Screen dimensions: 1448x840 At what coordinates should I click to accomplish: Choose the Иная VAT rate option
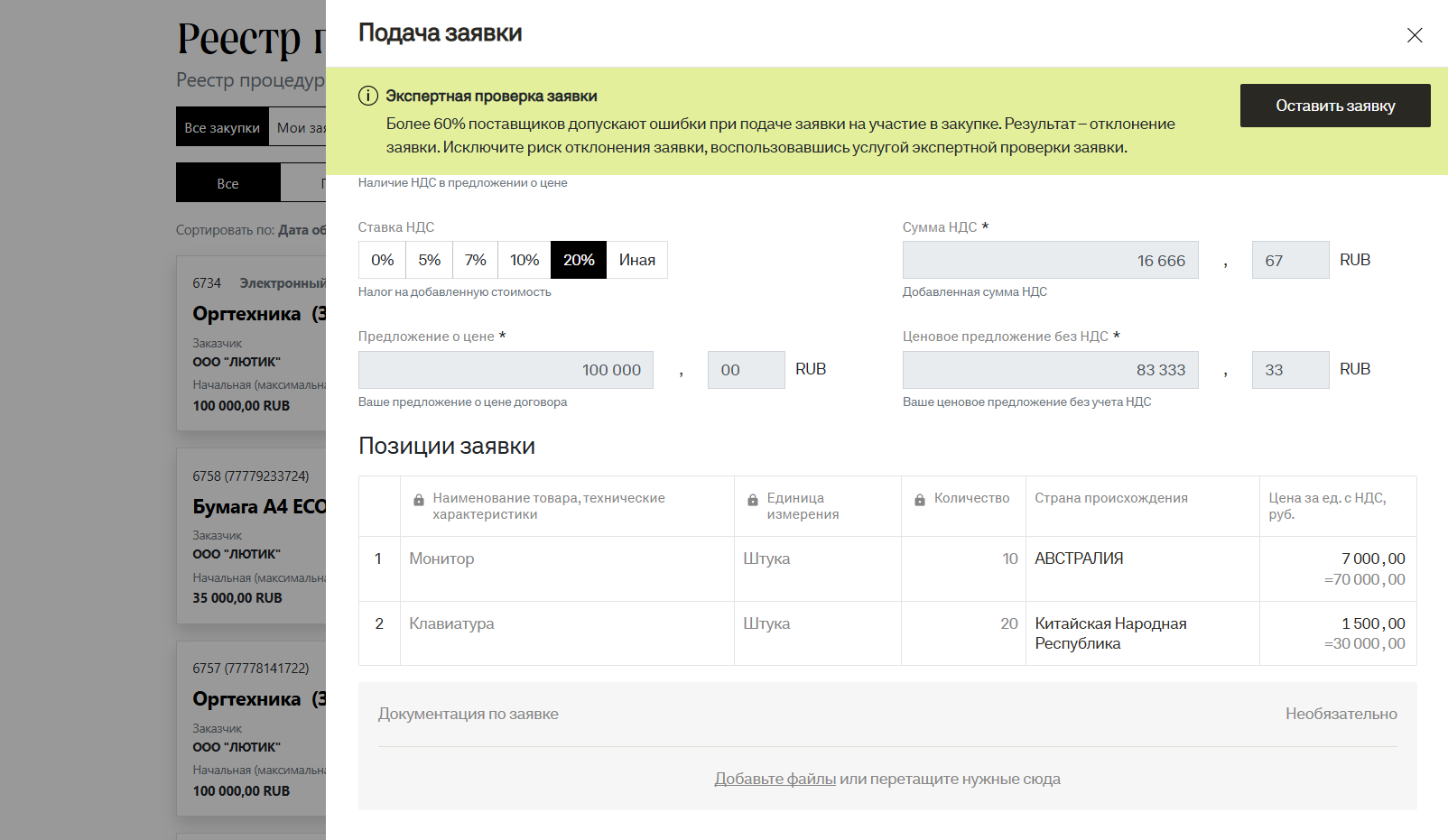click(x=636, y=260)
